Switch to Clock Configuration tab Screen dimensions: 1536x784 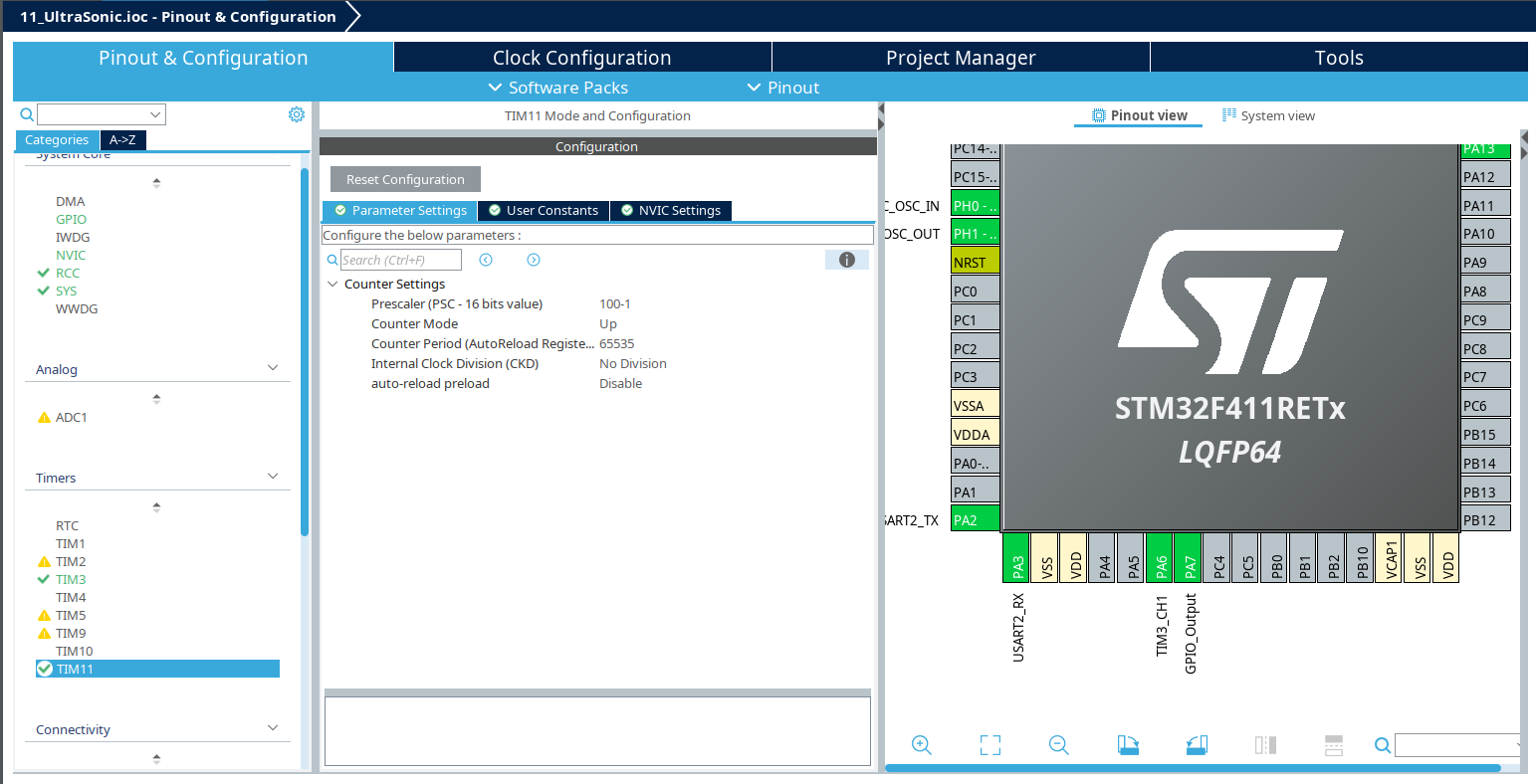point(582,58)
